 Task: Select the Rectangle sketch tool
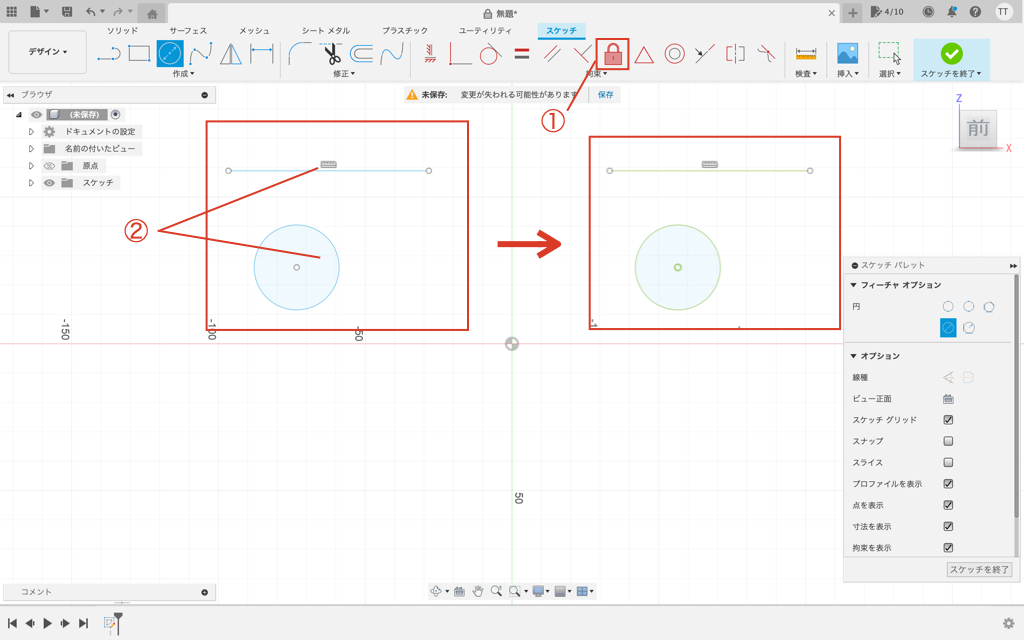pos(139,54)
